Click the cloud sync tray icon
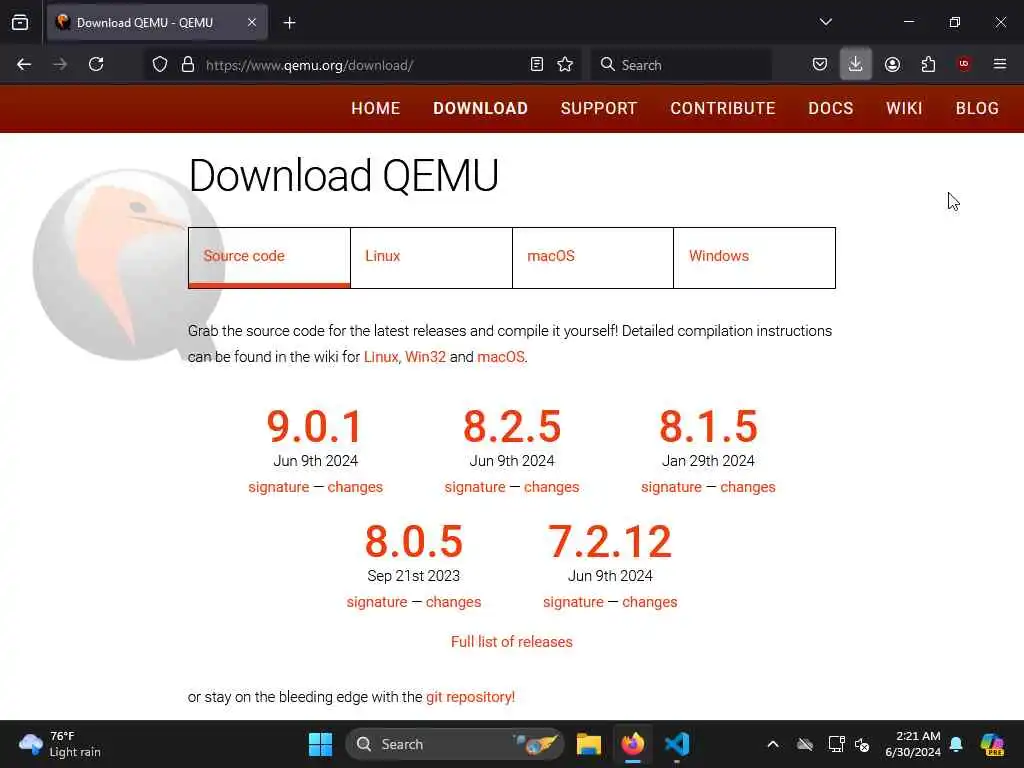The image size is (1024, 768). point(805,744)
